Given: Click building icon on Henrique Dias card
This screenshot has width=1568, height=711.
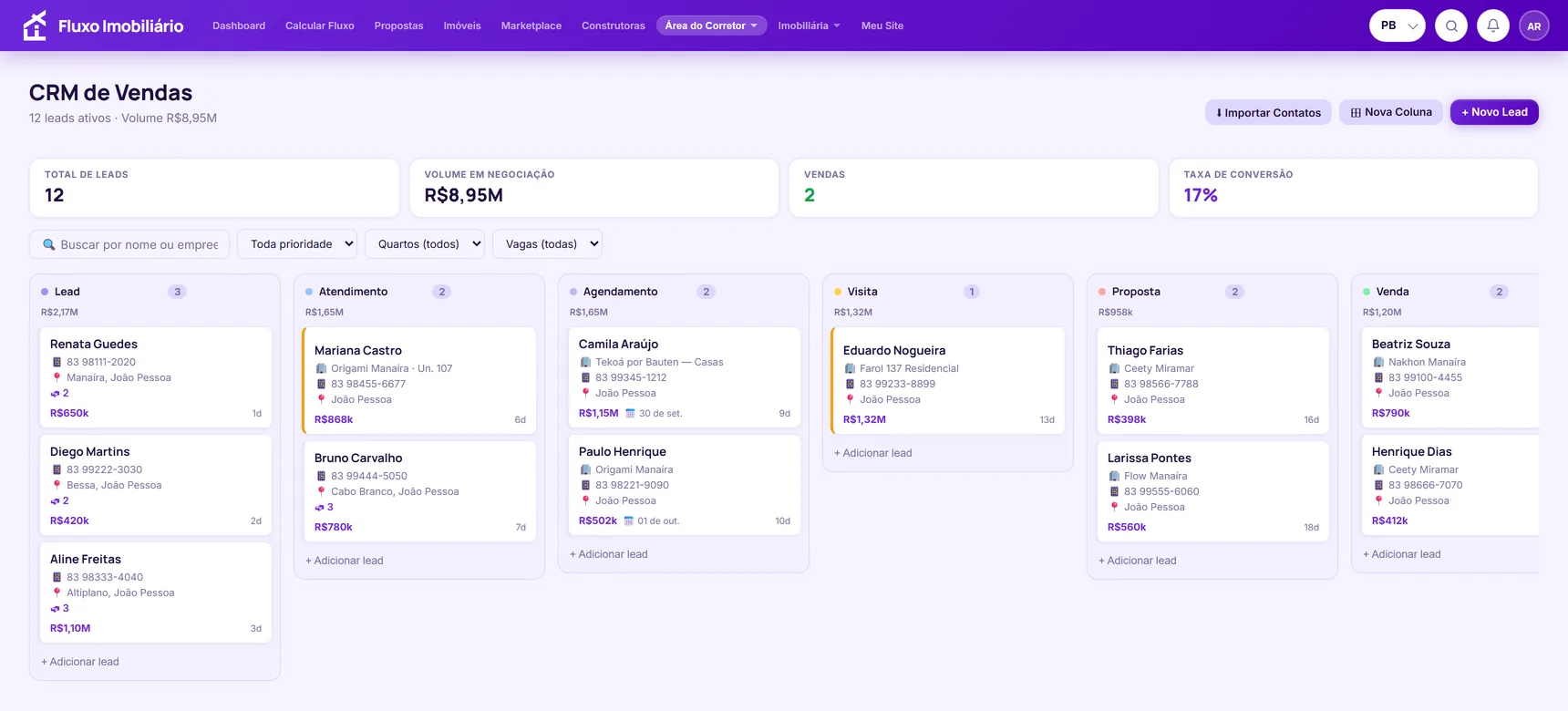Looking at the screenshot, I should pyautogui.click(x=1378, y=469).
